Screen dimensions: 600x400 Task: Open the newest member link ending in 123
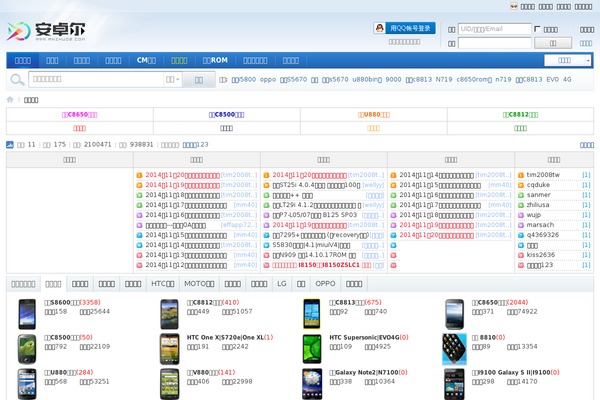coord(196,145)
